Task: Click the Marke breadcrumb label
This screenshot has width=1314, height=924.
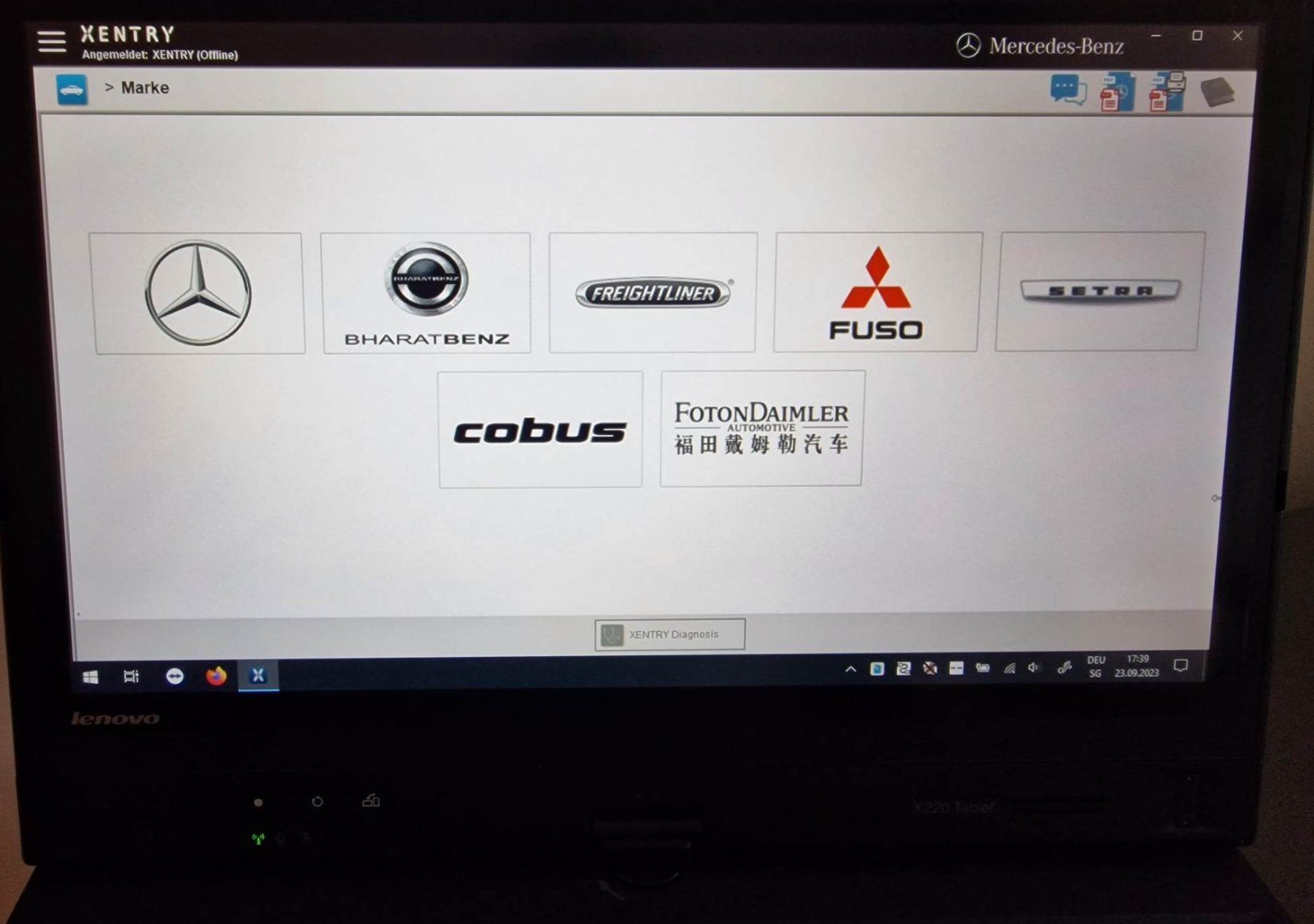Action: pyautogui.click(x=145, y=87)
